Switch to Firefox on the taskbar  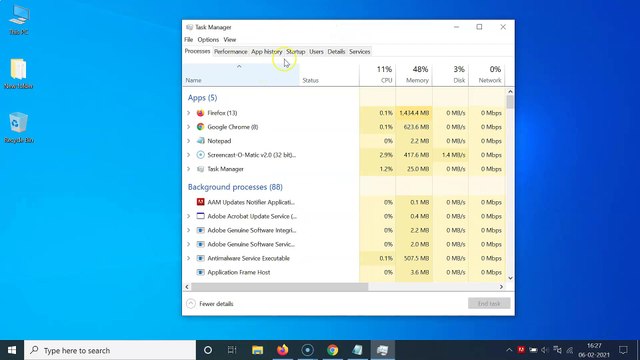[x=282, y=350]
